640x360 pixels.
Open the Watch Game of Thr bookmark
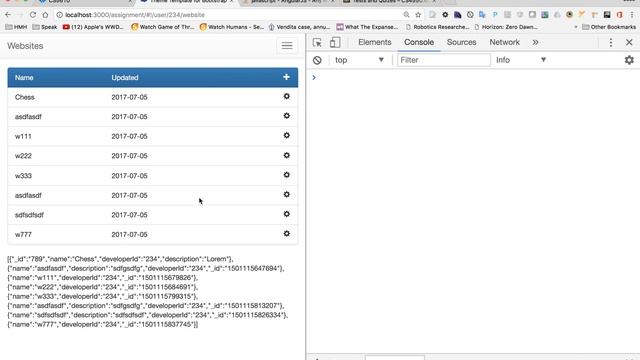pos(162,27)
